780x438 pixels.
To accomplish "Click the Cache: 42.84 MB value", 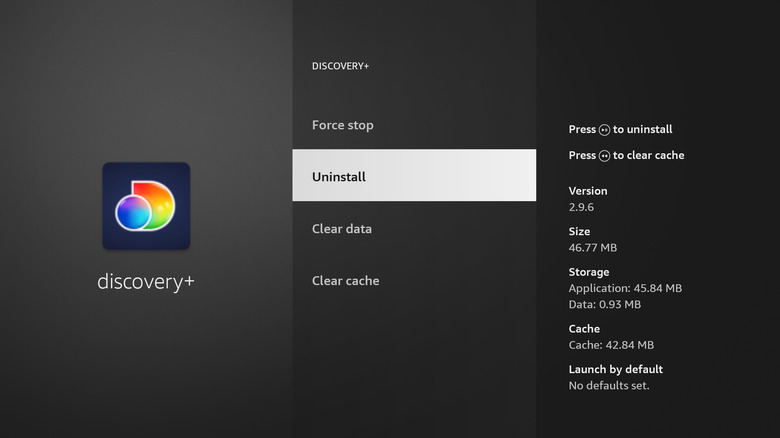I will click(612, 345).
